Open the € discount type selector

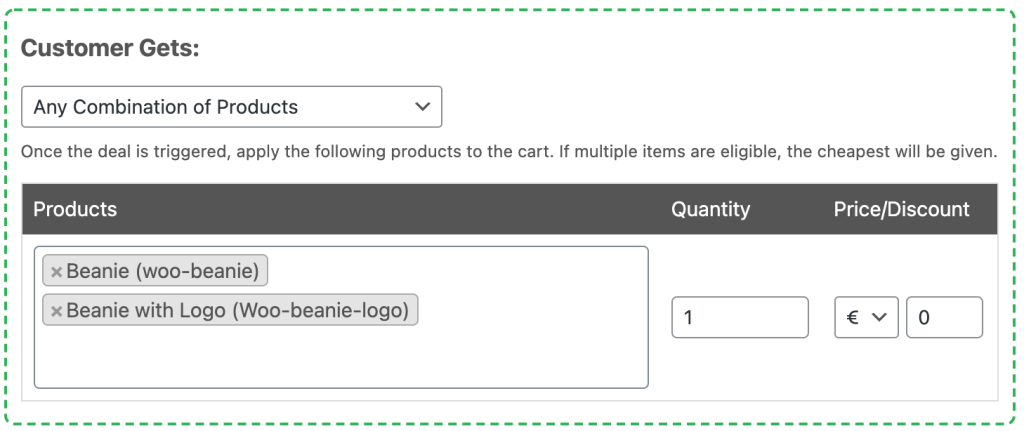point(866,317)
